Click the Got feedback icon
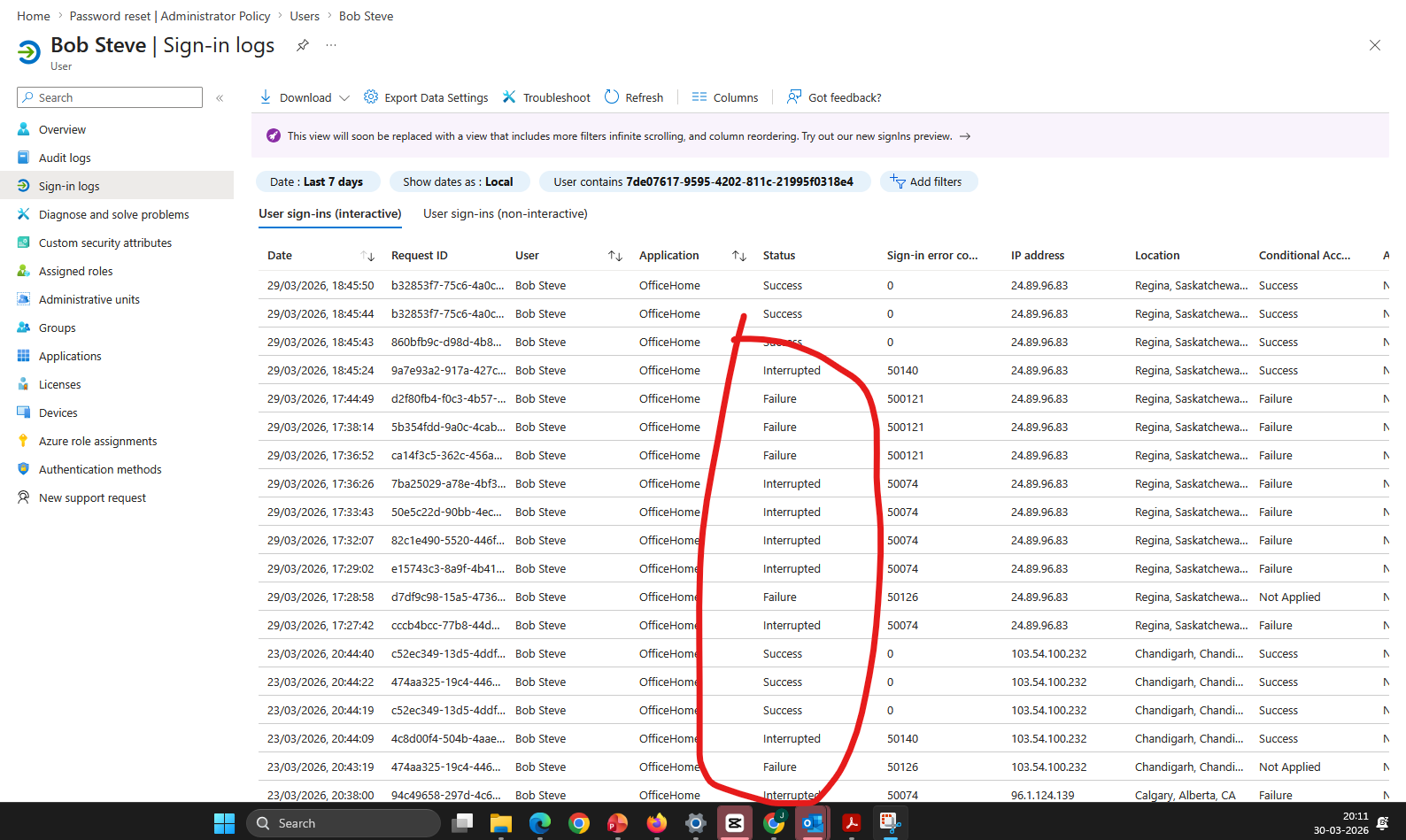Image resolution: width=1406 pixels, height=840 pixels. [x=794, y=97]
